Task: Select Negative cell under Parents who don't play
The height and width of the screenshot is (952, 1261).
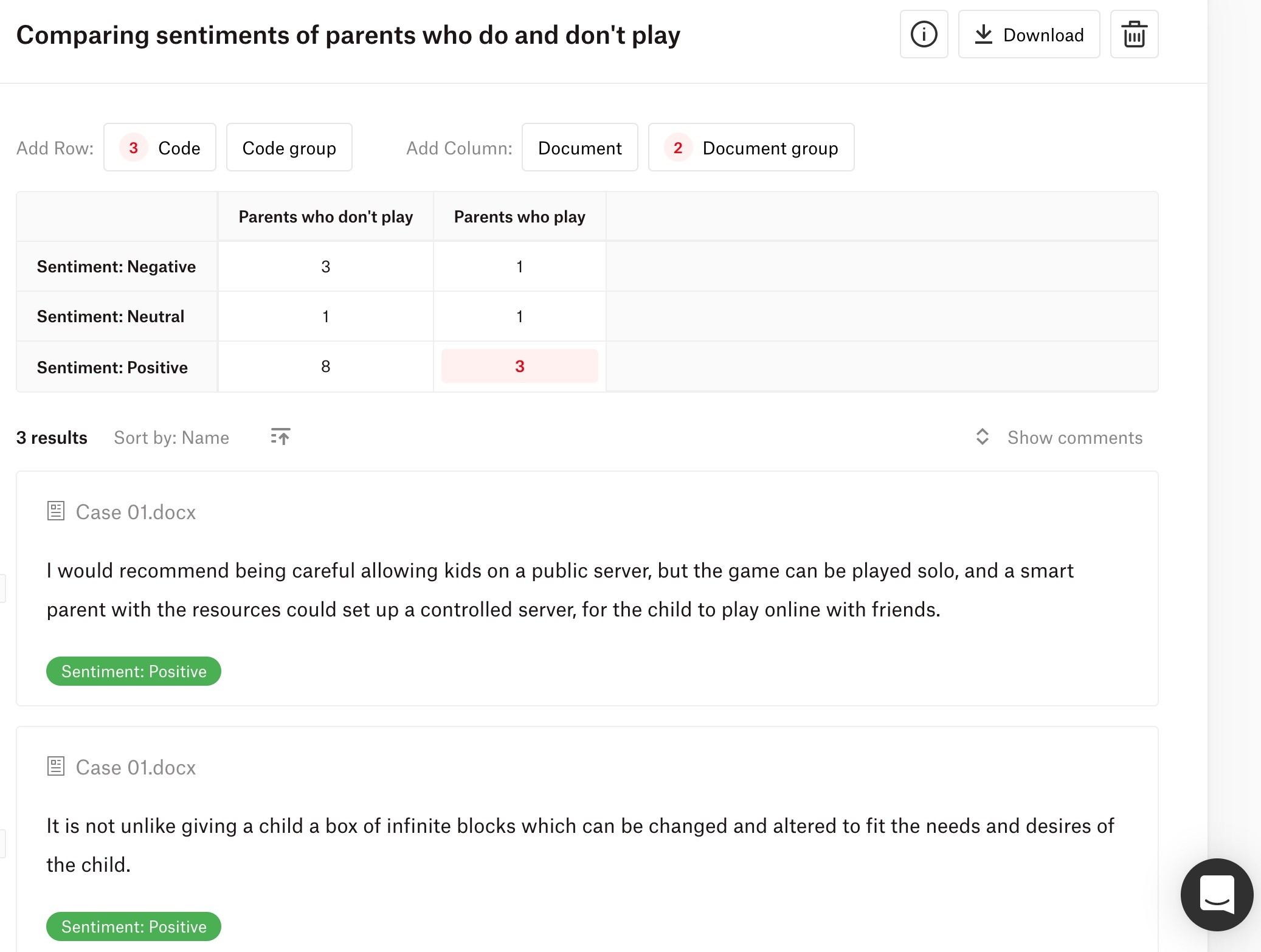Action: [x=326, y=266]
